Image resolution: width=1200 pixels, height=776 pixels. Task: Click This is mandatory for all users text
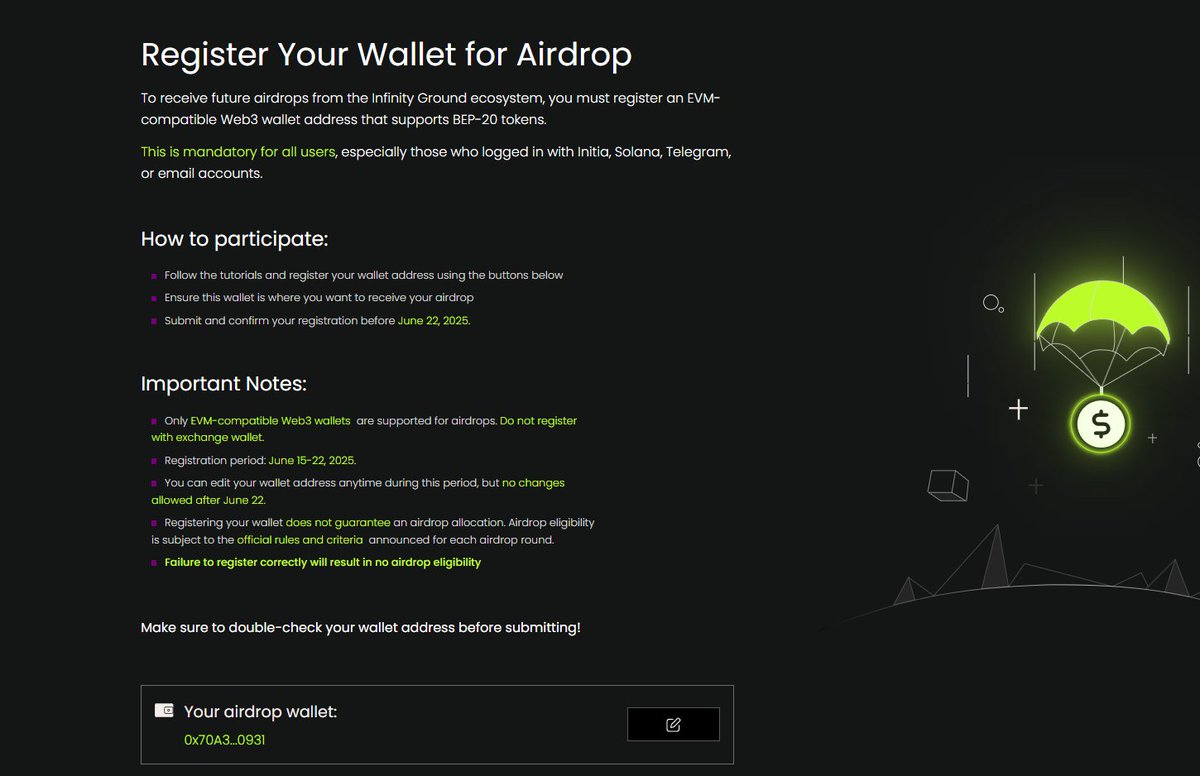pyautogui.click(x=238, y=152)
